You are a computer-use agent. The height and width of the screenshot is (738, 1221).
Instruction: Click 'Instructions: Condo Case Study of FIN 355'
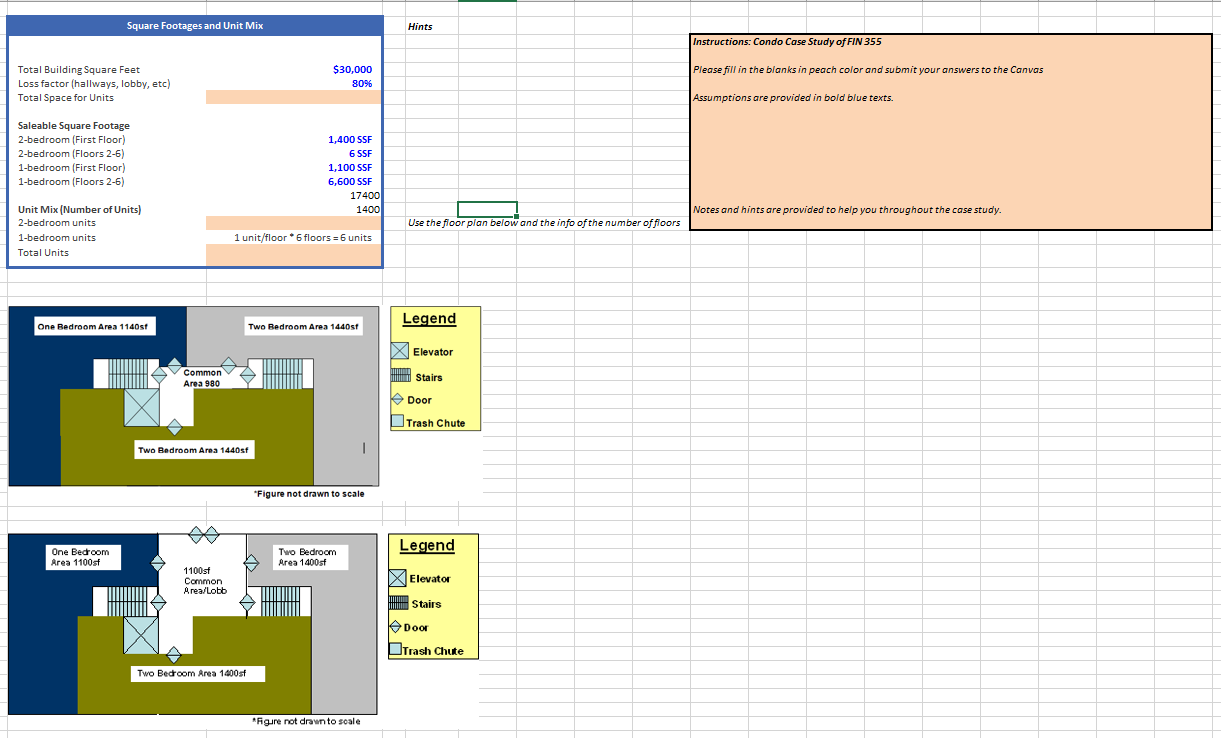[x=788, y=41]
